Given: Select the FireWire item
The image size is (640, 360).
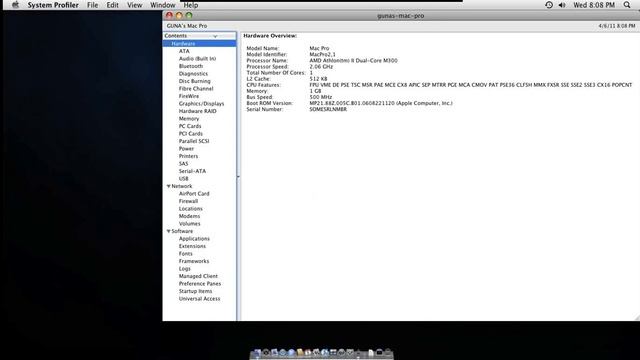Looking at the screenshot, I should pyautogui.click(x=189, y=96).
